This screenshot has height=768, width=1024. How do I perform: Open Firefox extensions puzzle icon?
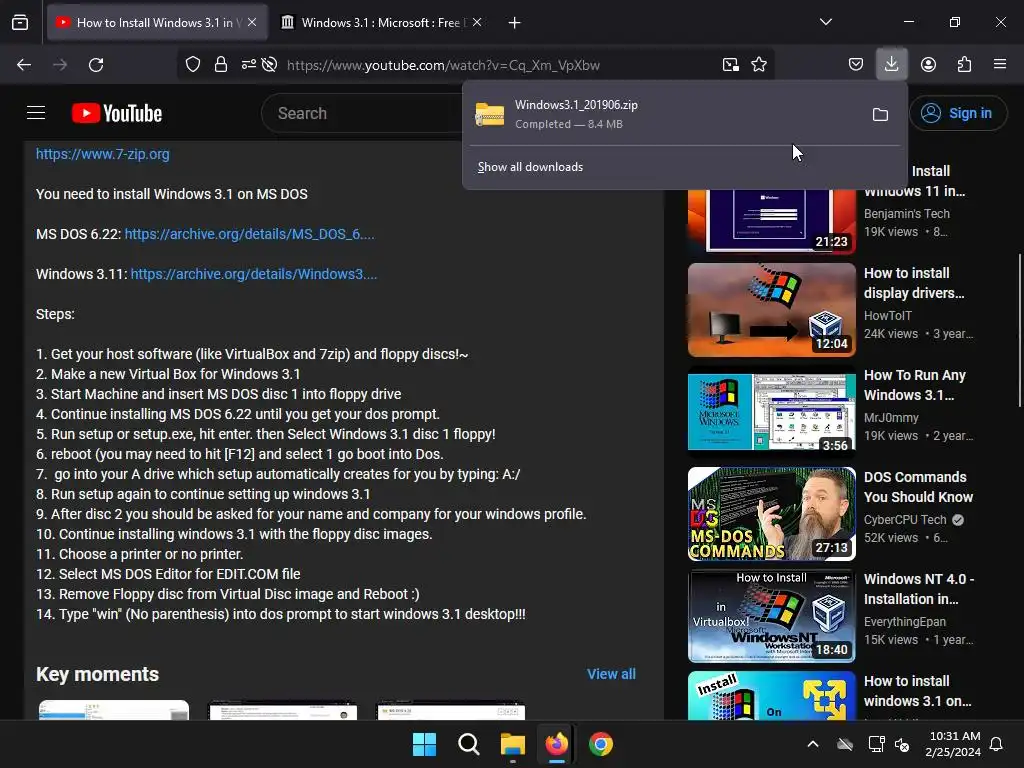964,65
